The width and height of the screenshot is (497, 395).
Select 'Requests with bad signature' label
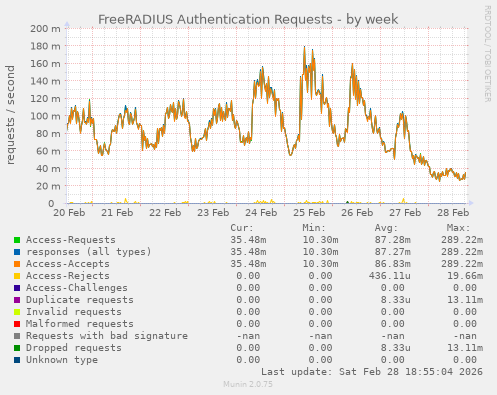click(107, 336)
